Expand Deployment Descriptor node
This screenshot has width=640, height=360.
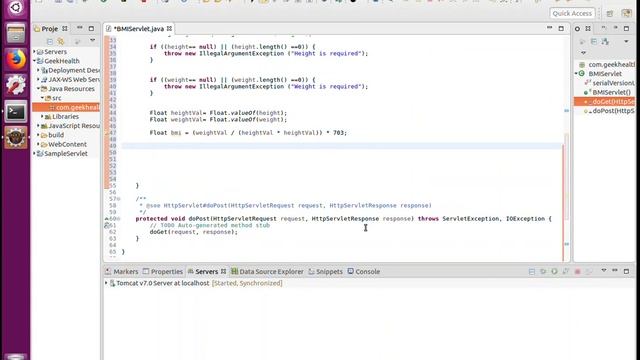[x=38, y=70]
